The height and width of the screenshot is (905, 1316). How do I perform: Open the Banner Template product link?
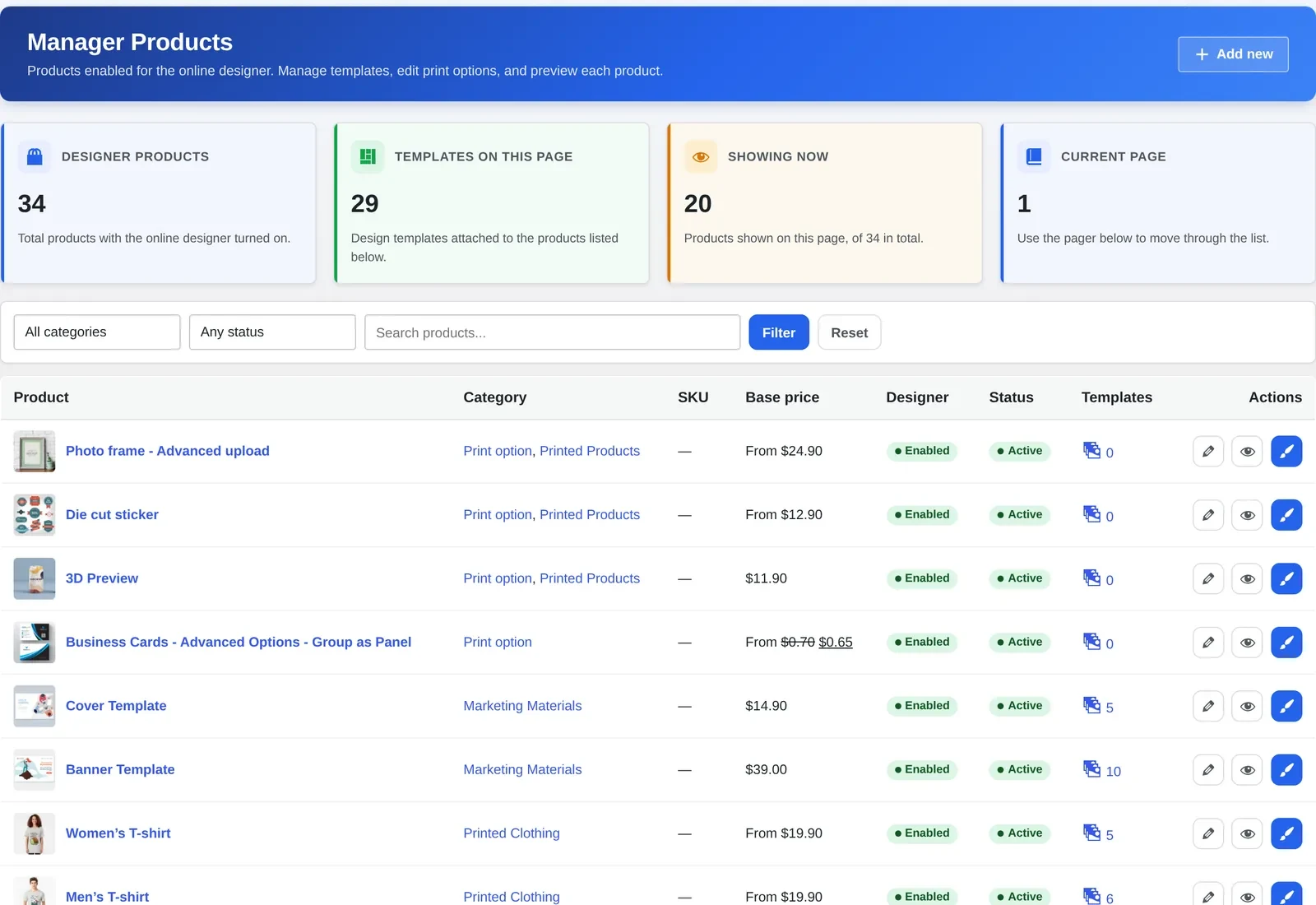120,770
